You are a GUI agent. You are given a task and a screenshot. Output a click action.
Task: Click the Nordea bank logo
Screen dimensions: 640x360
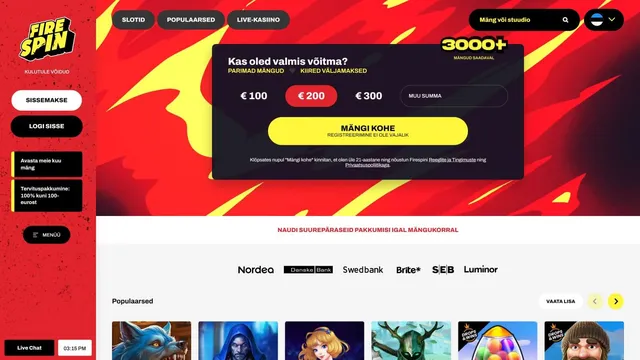pyautogui.click(x=256, y=270)
